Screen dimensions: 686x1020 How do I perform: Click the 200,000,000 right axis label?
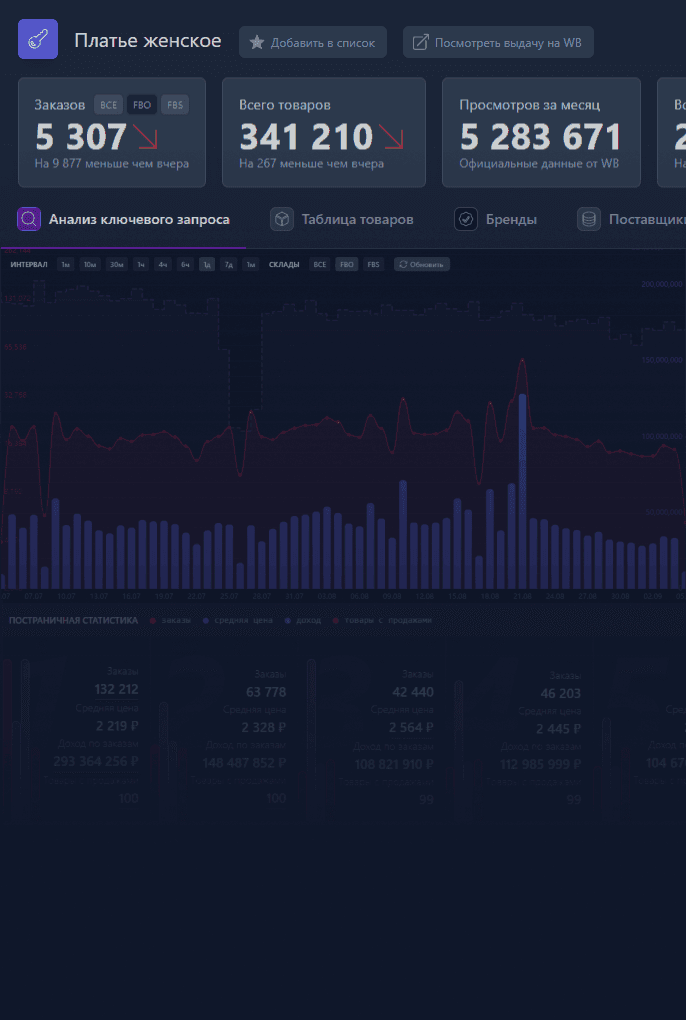coord(662,284)
